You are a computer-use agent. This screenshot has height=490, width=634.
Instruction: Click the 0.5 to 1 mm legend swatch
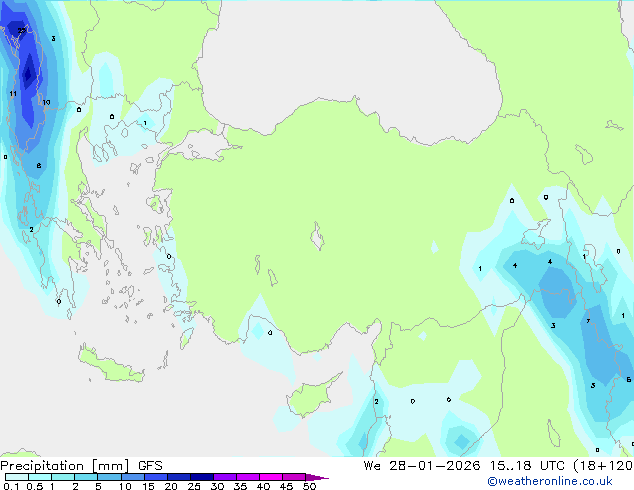tap(40, 477)
